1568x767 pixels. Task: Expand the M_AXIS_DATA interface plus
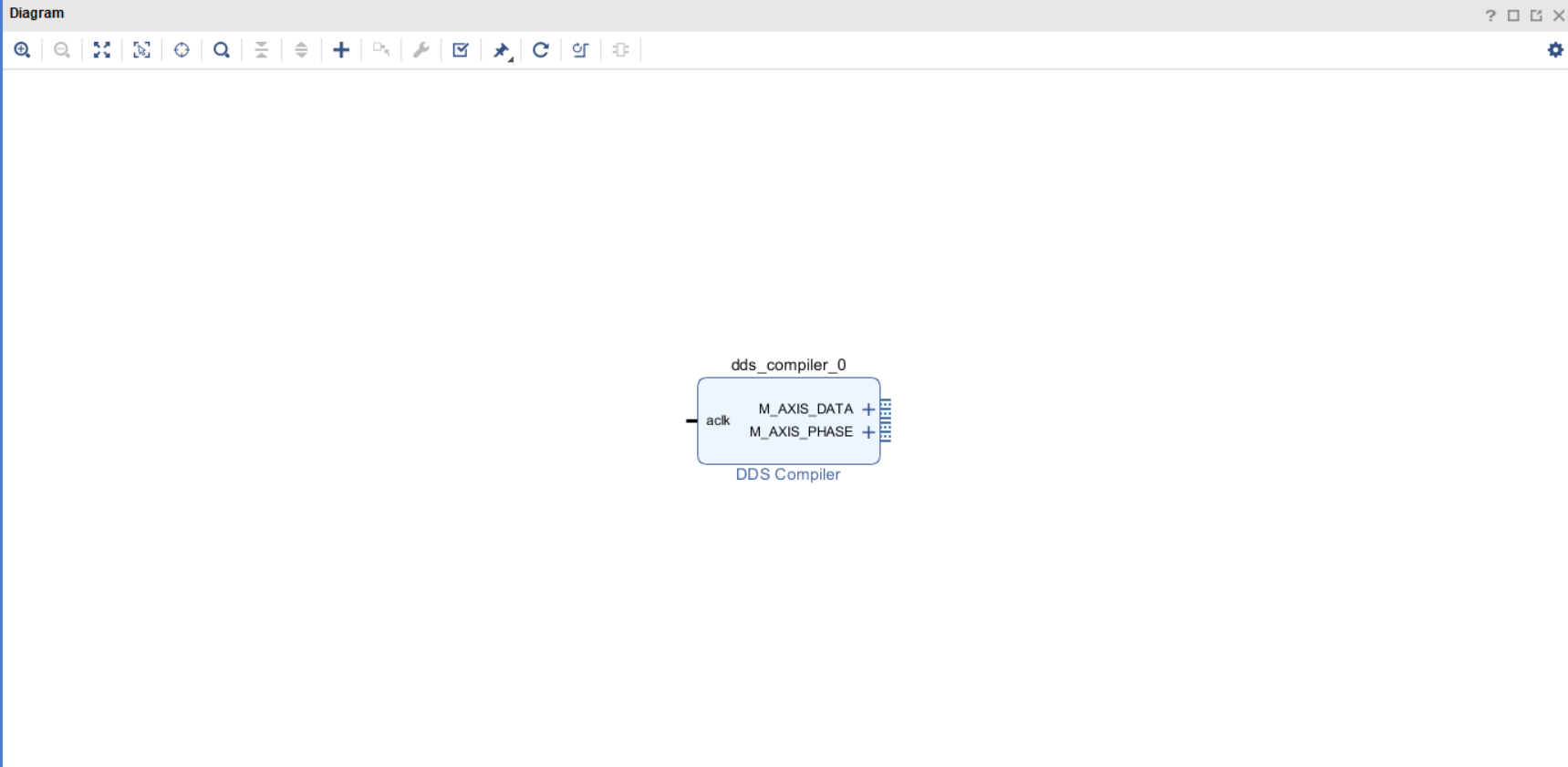(x=868, y=409)
